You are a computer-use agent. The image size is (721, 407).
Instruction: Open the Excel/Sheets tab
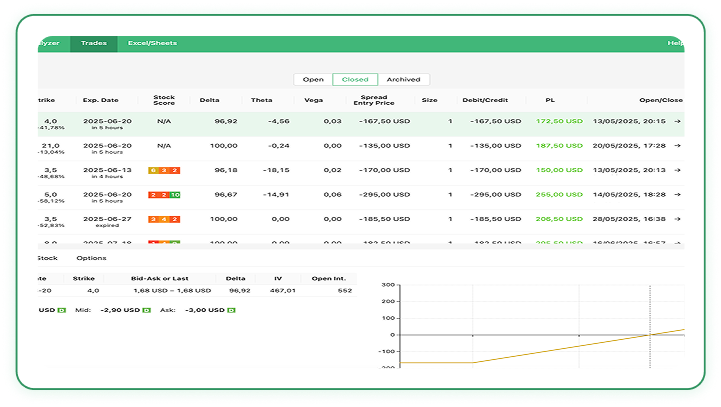point(152,43)
